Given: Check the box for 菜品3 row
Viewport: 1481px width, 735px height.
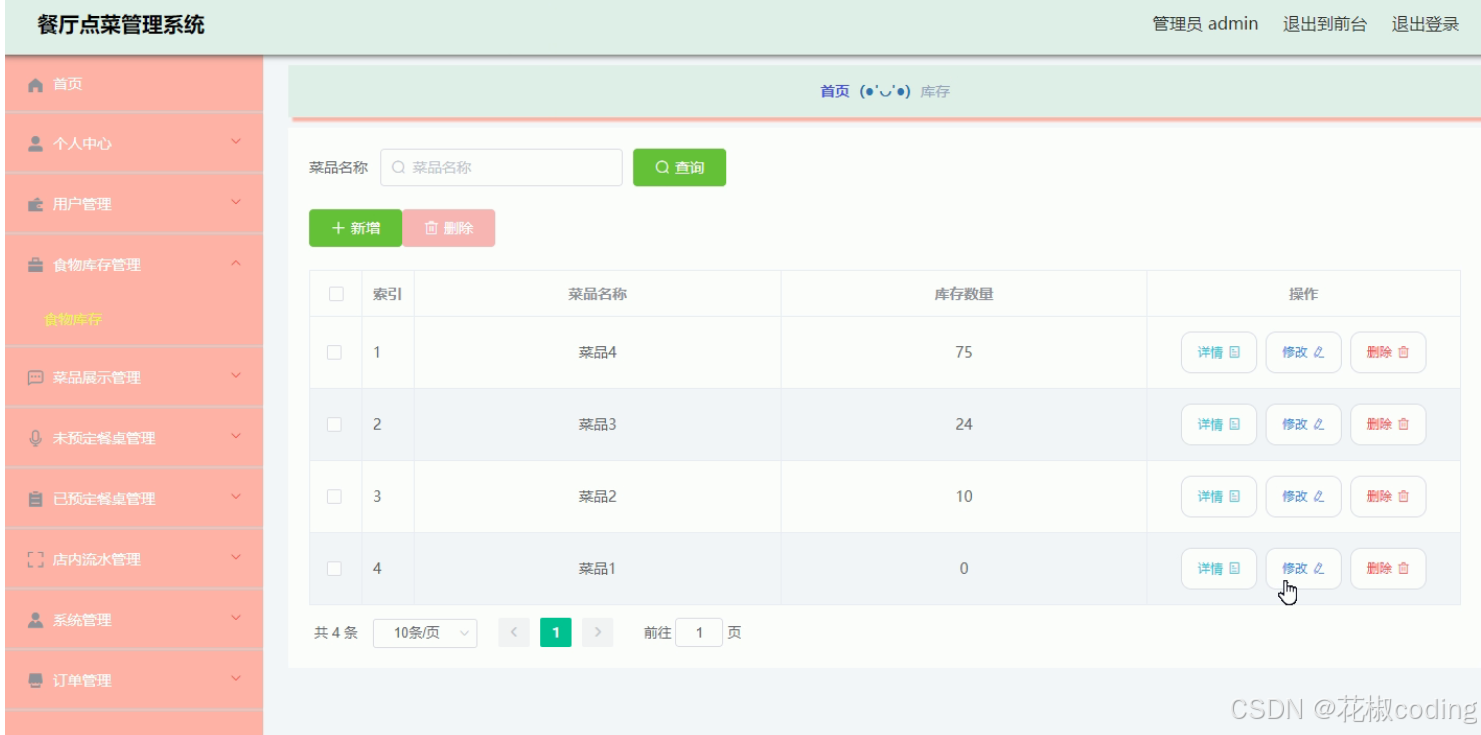Looking at the screenshot, I should [x=335, y=424].
